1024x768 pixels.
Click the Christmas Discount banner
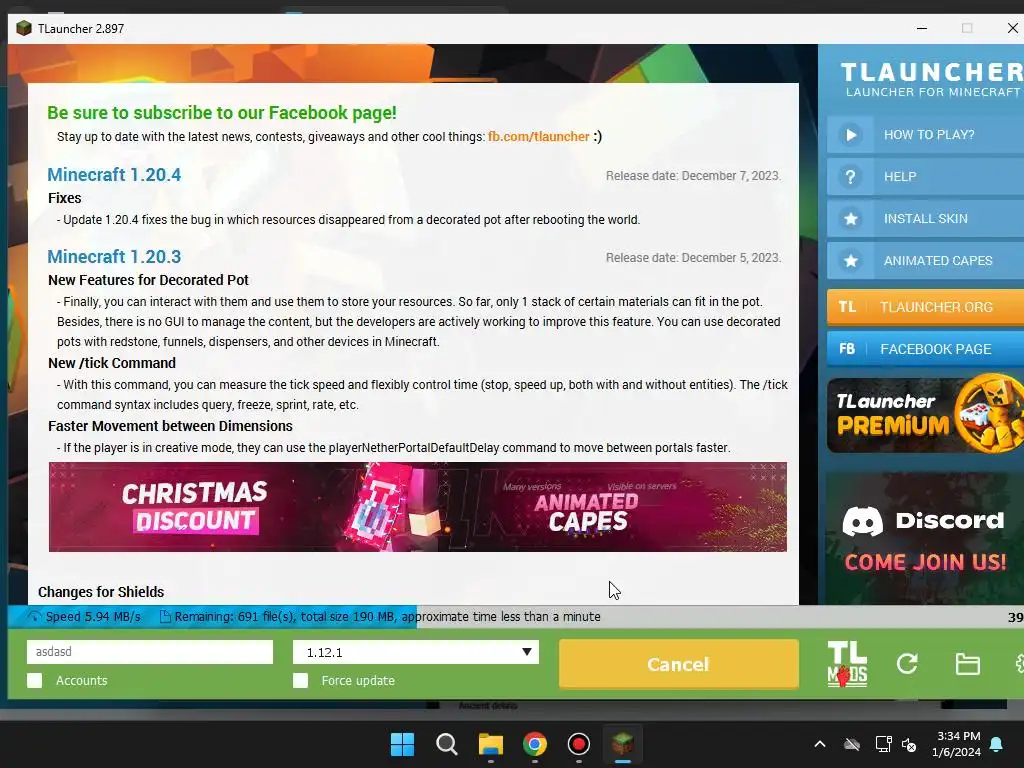point(195,507)
